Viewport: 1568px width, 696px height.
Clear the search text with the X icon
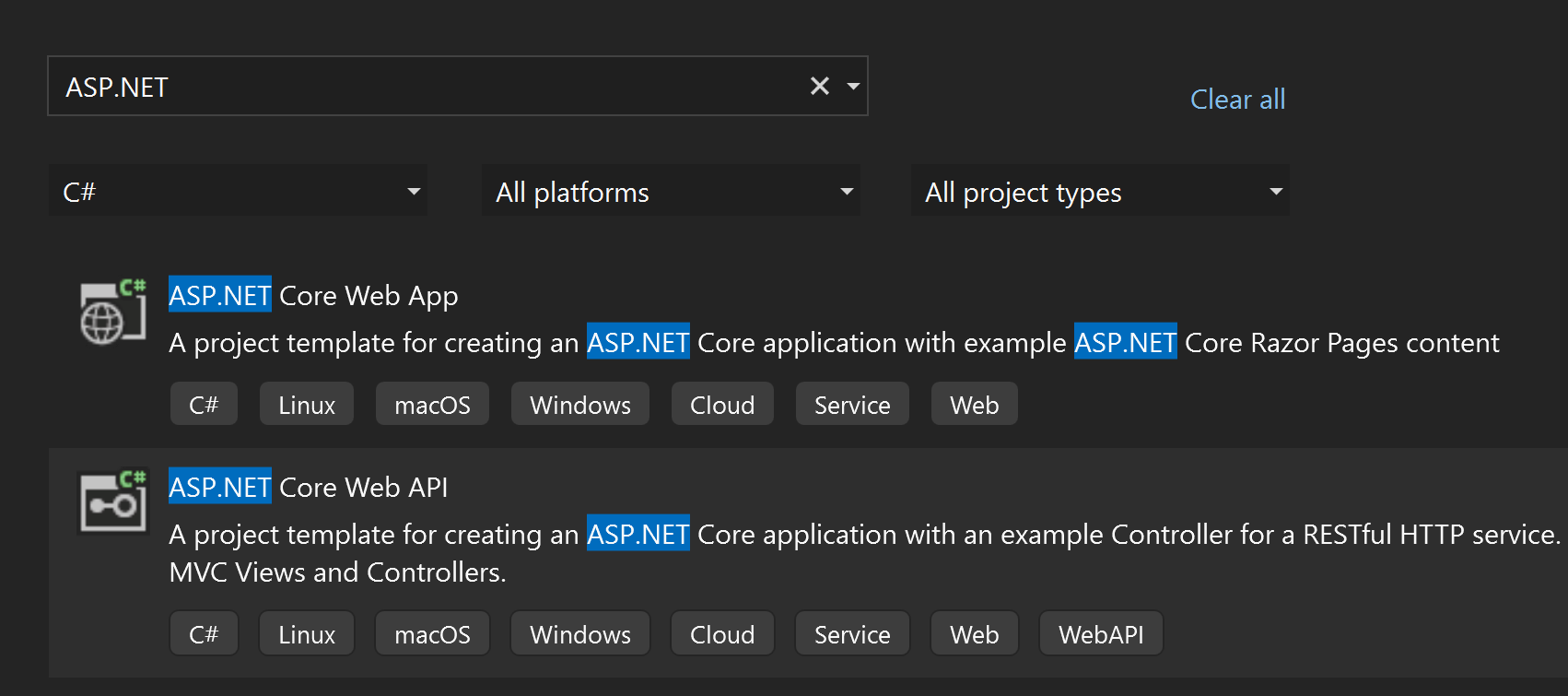coord(820,86)
